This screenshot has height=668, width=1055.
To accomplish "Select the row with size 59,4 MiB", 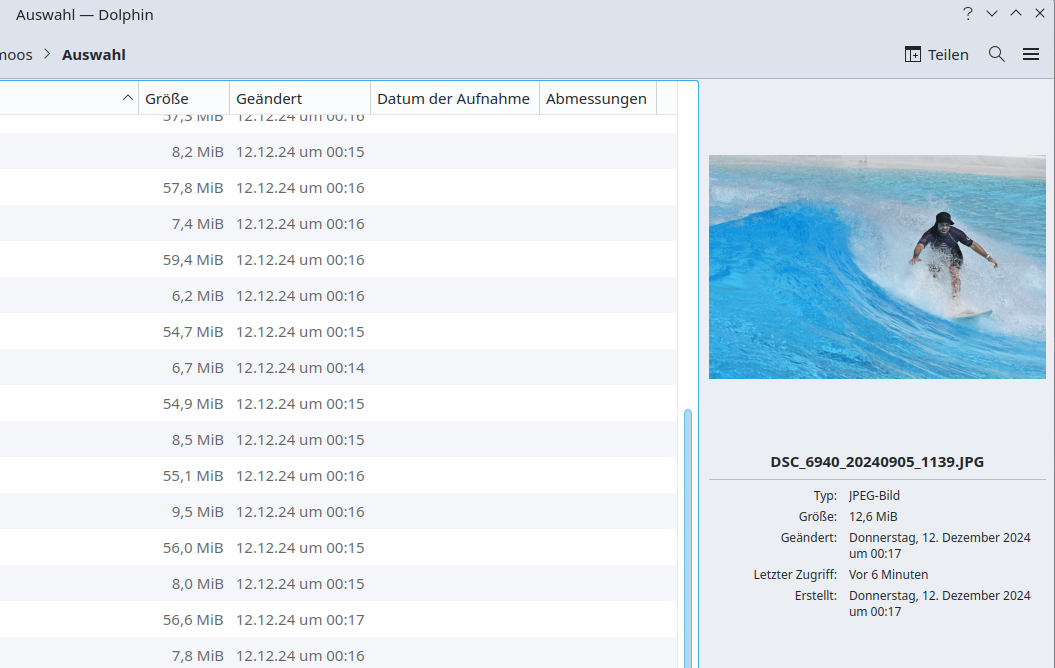I will click(x=338, y=260).
